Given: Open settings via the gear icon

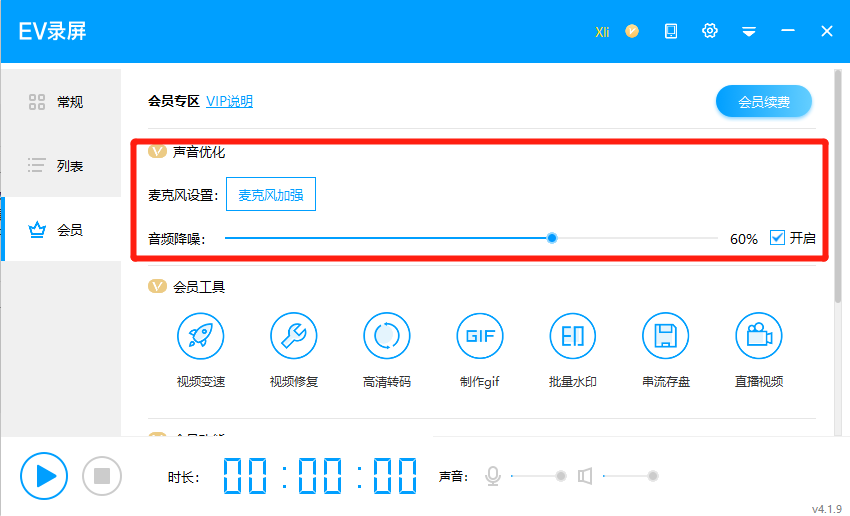Looking at the screenshot, I should click(x=710, y=31).
